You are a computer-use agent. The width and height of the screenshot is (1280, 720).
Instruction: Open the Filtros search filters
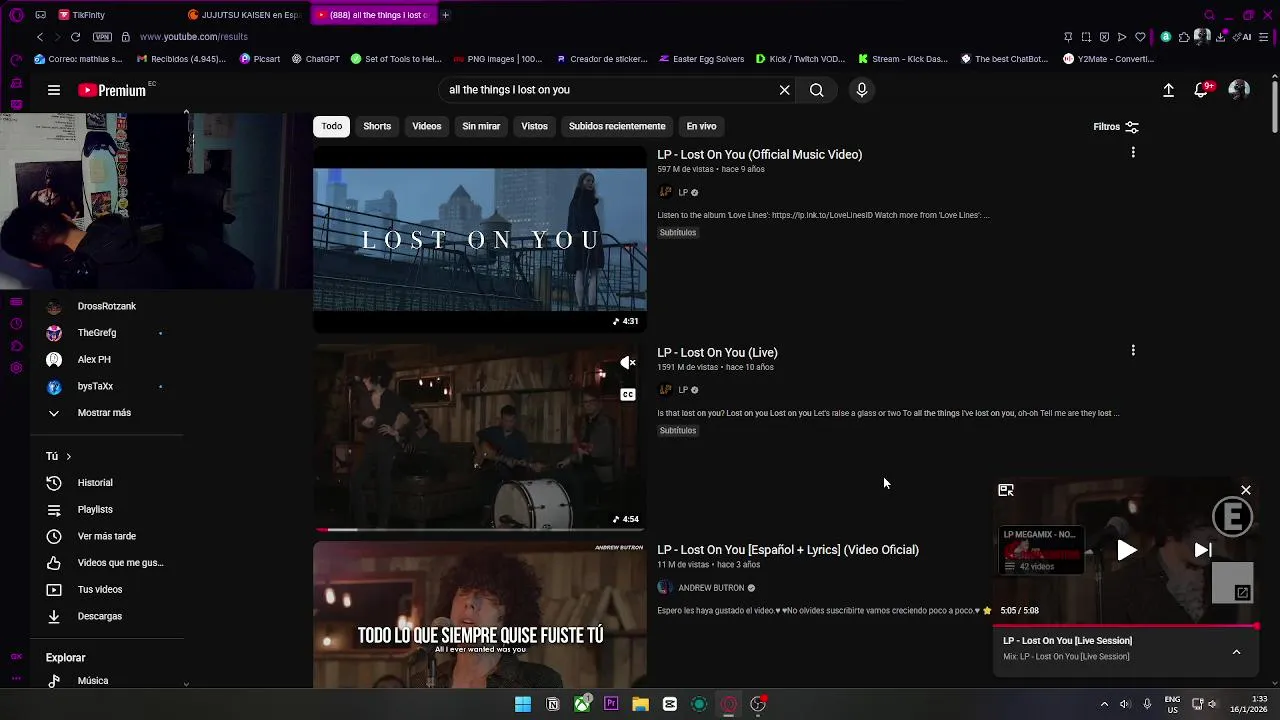1116,127
